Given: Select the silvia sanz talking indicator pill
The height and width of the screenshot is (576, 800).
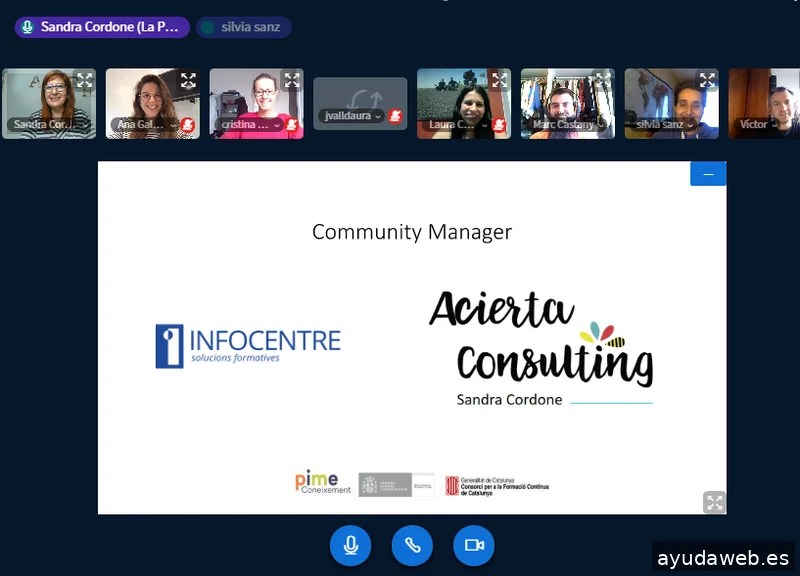Looking at the screenshot, I should (244, 27).
